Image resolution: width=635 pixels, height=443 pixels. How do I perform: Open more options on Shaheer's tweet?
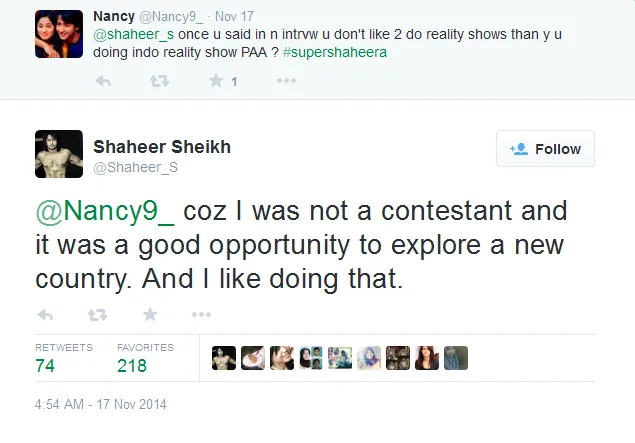click(x=201, y=314)
